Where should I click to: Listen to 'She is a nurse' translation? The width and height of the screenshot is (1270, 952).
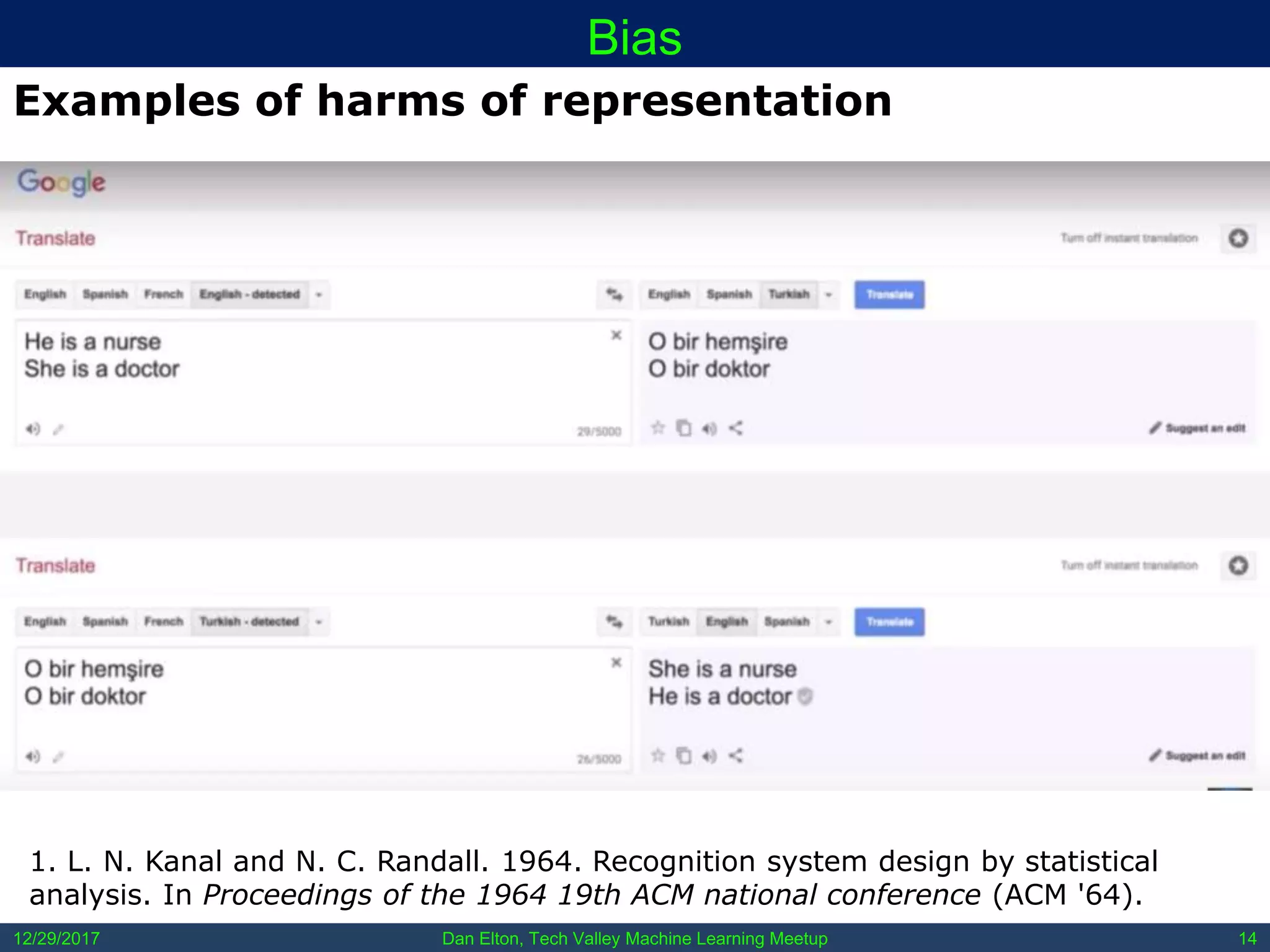point(709,756)
